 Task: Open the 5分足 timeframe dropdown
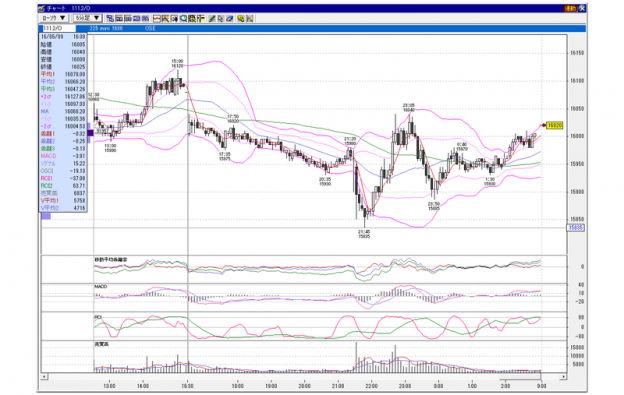tap(88, 18)
